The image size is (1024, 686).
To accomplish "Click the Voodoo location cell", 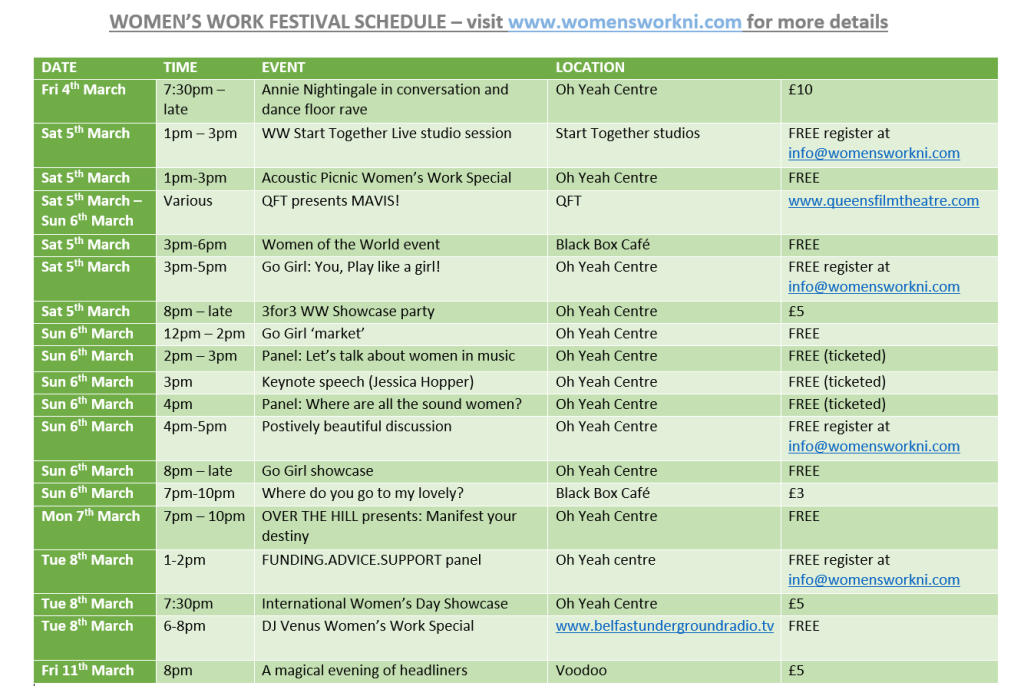I will pyautogui.click(x=664, y=672).
